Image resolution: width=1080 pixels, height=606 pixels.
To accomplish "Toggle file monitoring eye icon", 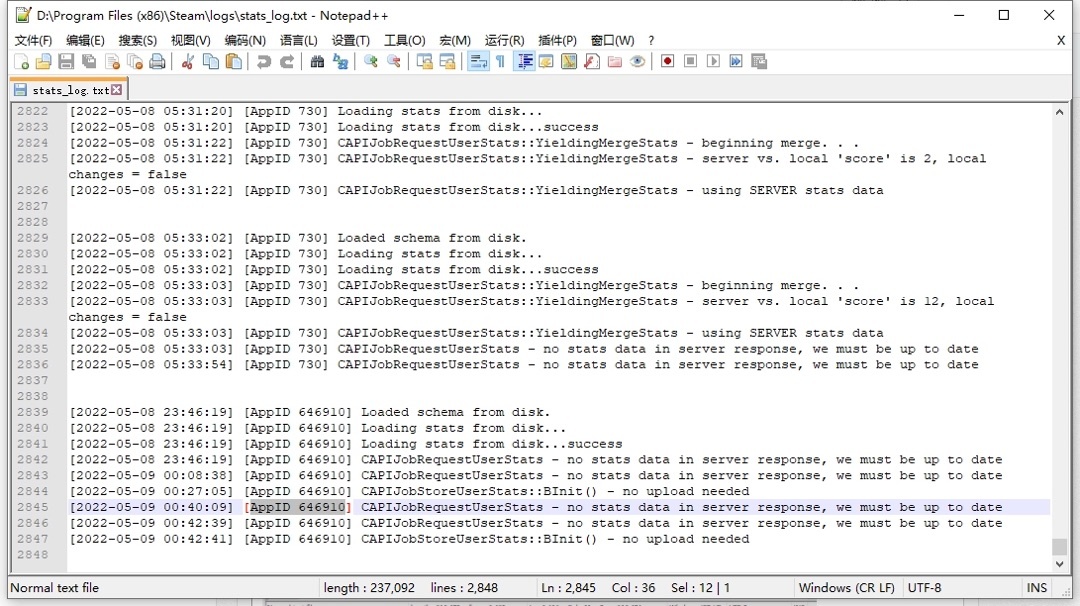I will [638, 62].
